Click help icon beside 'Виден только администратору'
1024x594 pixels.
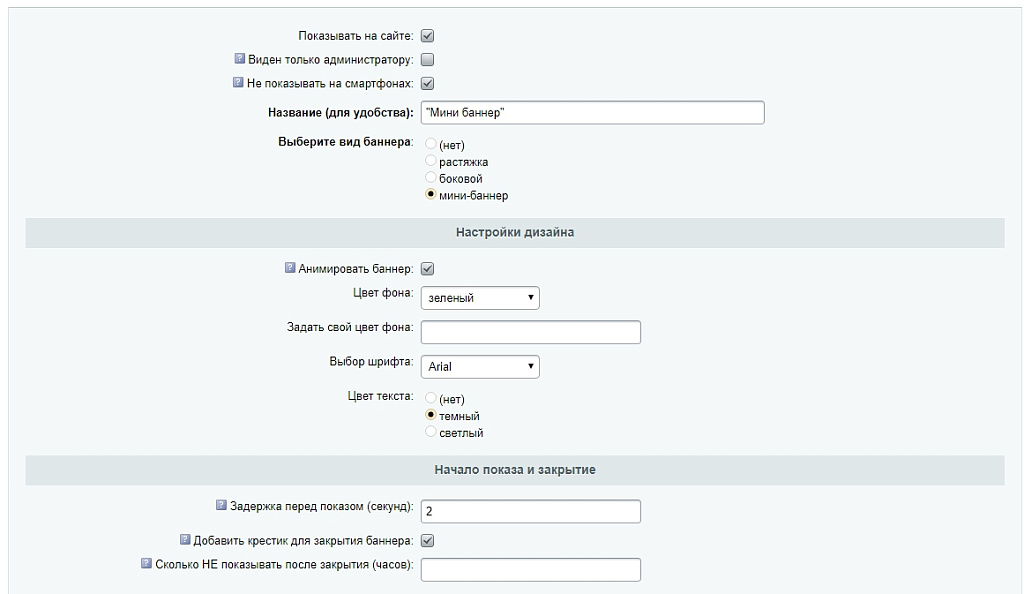(240, 59)
